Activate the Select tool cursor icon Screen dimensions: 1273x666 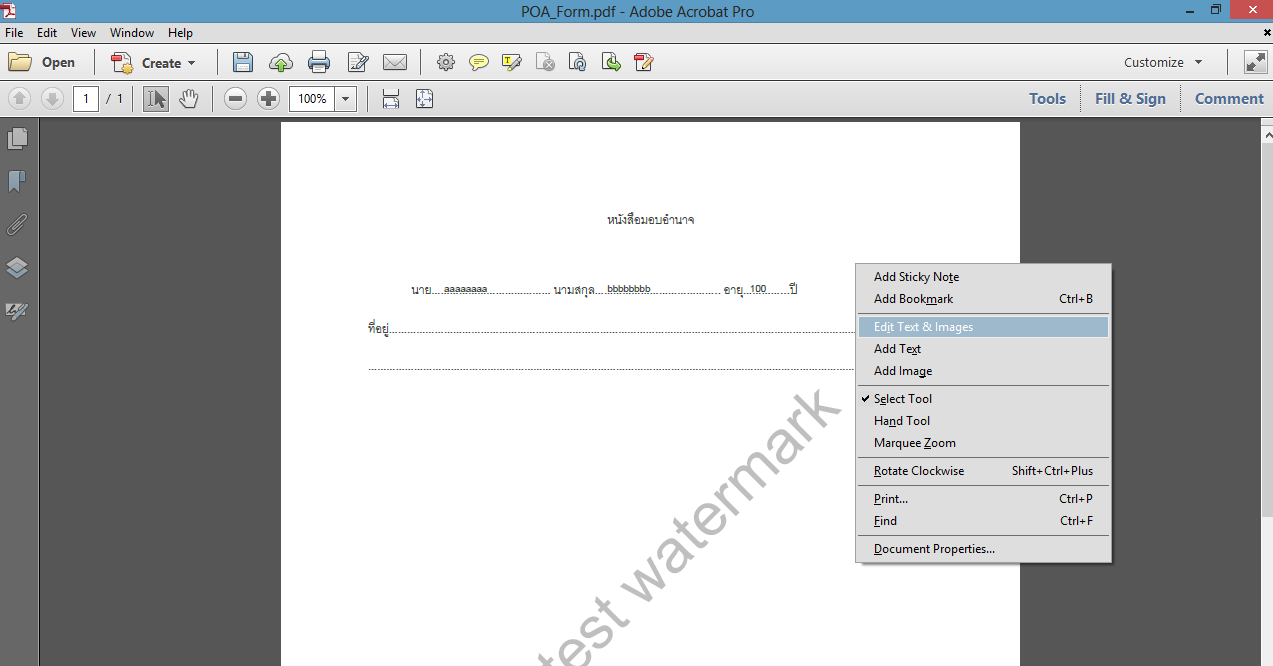pyautogui.click(x=156, y=99)
